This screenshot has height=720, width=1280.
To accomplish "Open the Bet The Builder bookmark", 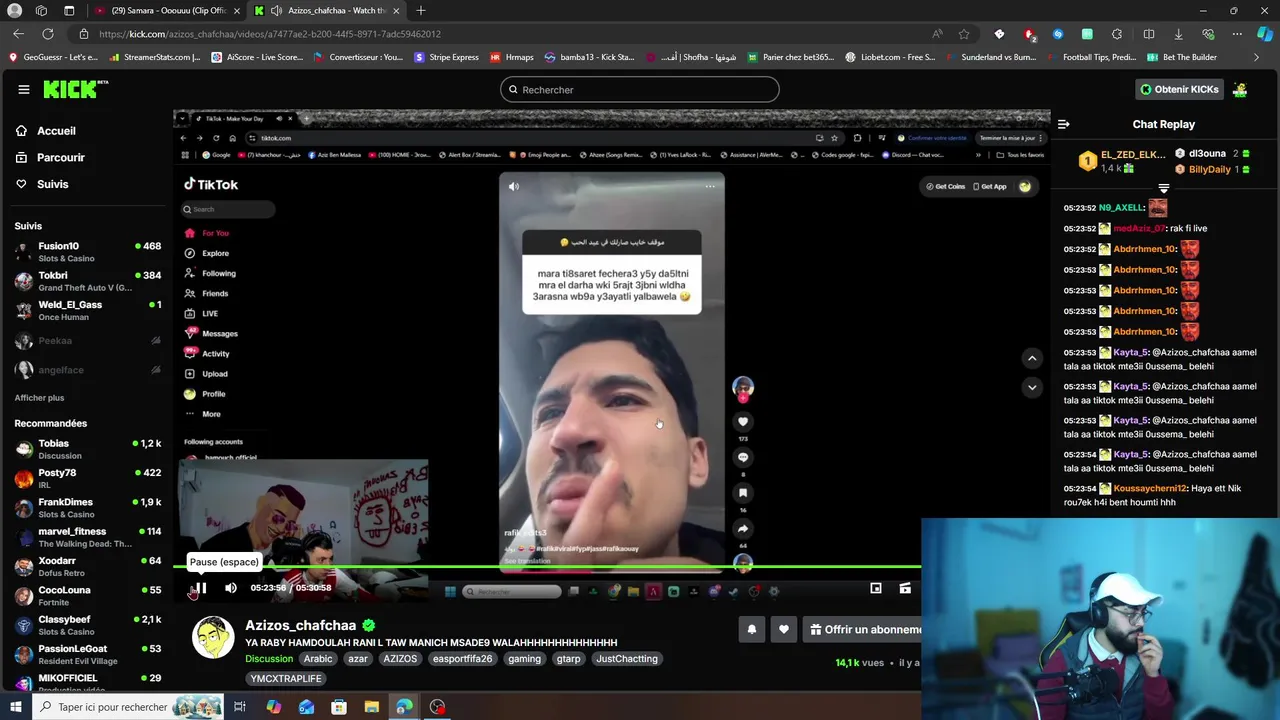I will coord(1181,57).
